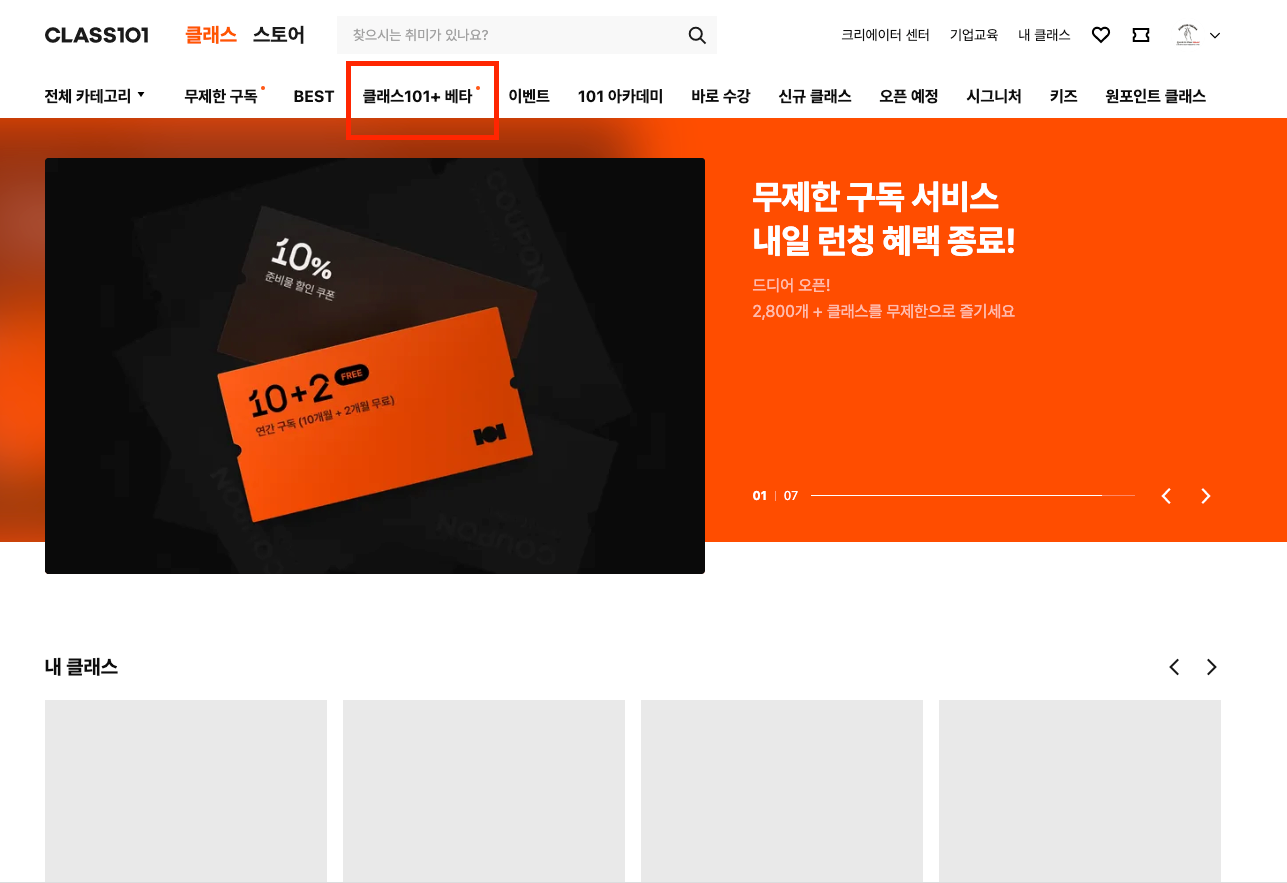Open the 기업교육 link

point(974,35)
